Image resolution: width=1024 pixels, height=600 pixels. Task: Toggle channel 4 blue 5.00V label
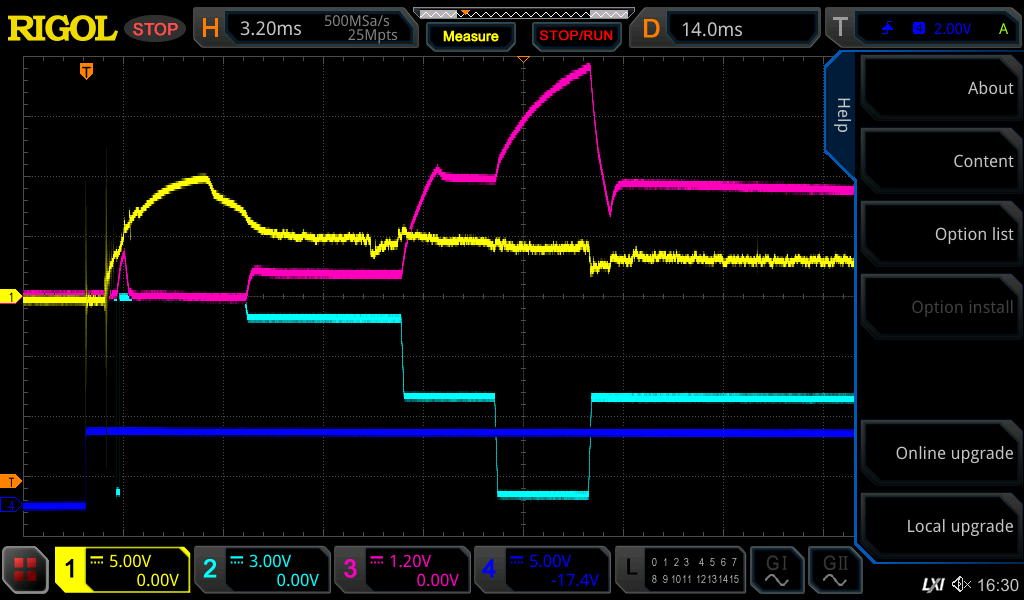pyautogui.click(x=541, y=570)
